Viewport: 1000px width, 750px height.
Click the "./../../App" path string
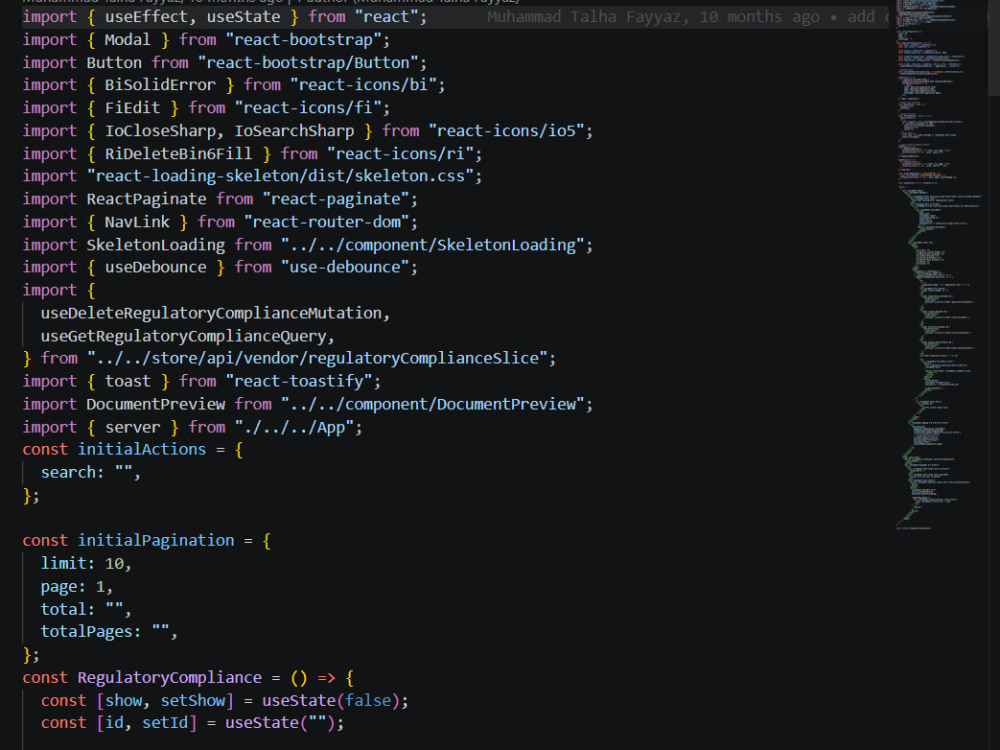pyautogui.click(x=294, y=427)
